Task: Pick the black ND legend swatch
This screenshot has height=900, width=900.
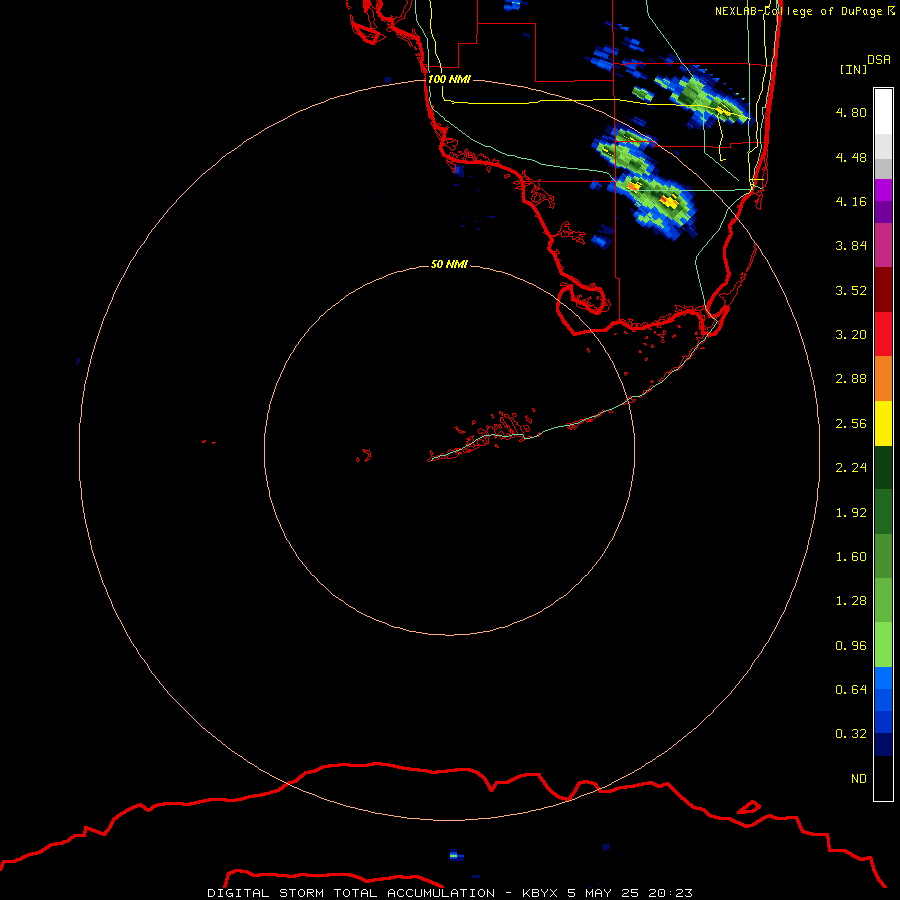Action: [883, 778]
